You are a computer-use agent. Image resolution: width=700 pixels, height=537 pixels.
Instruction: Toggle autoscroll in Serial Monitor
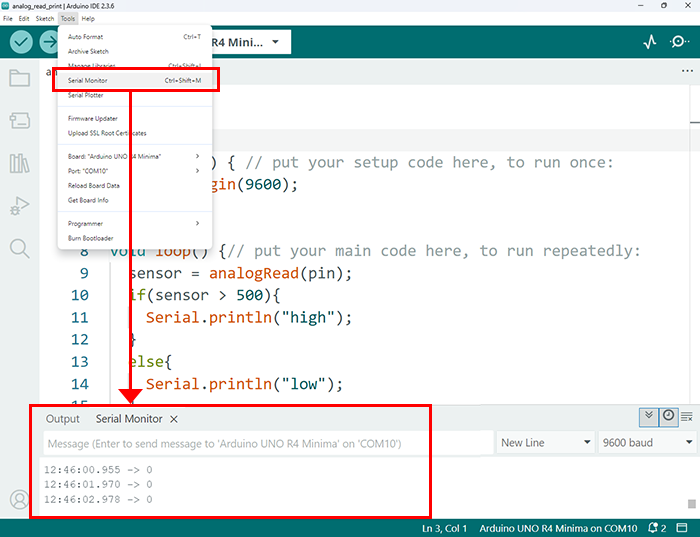(649, 417)
